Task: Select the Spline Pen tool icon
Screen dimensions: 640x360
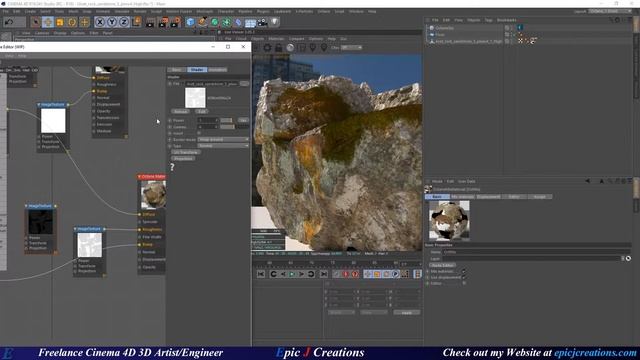Action: pos(202,22)
